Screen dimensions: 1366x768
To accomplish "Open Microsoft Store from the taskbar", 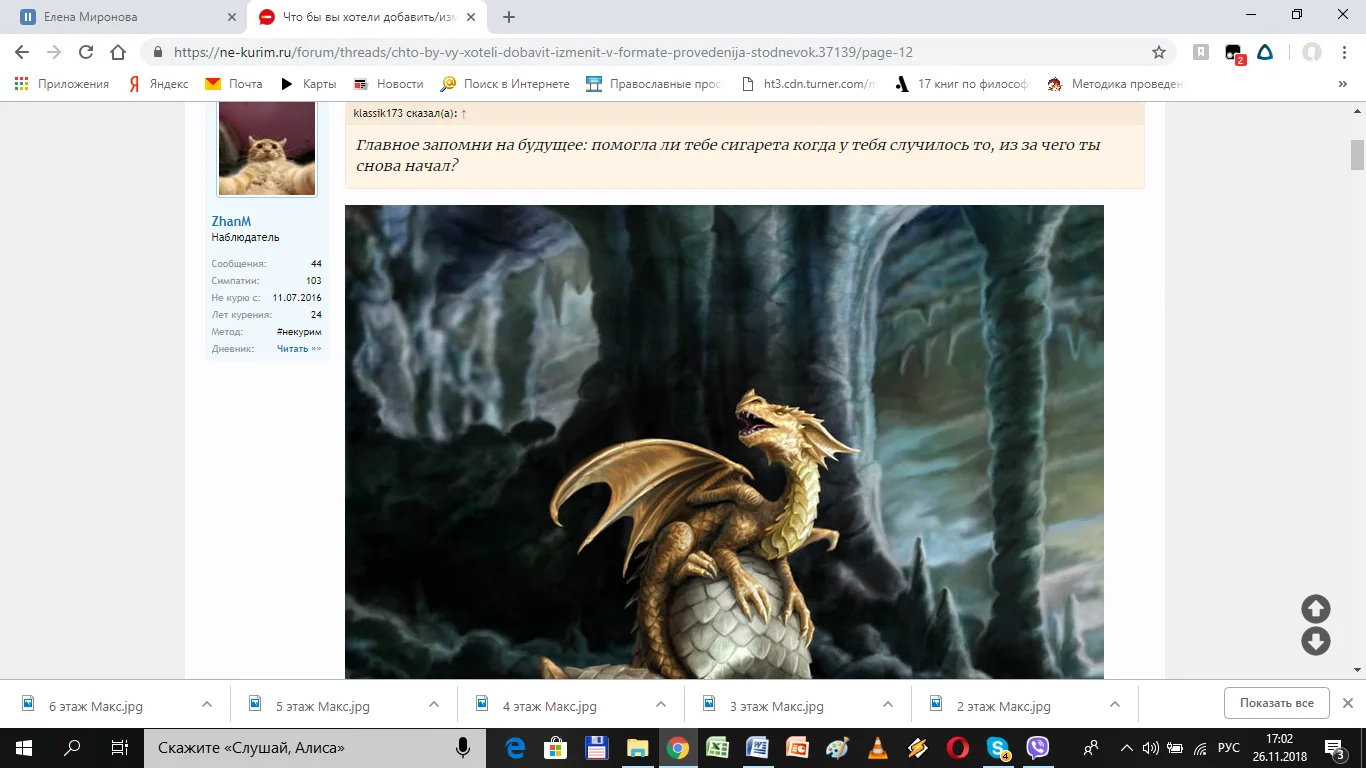I will (x=556, y=747).
